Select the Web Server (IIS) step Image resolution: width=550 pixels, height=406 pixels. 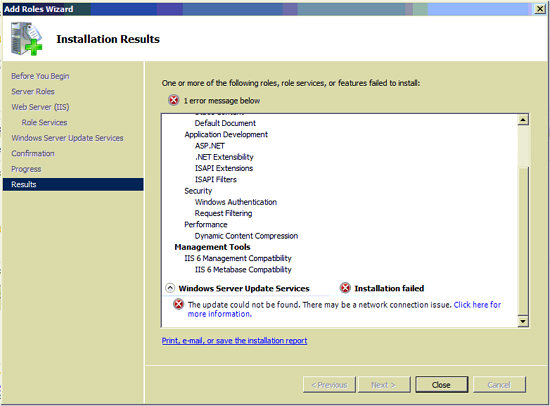click(x=40, y=107)
